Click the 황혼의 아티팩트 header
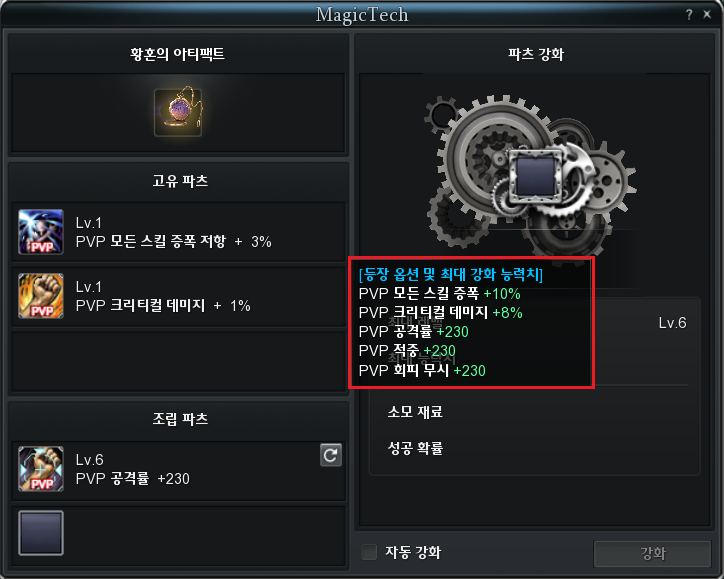This screenshot has width=724, height=579. tap(177, 54)
